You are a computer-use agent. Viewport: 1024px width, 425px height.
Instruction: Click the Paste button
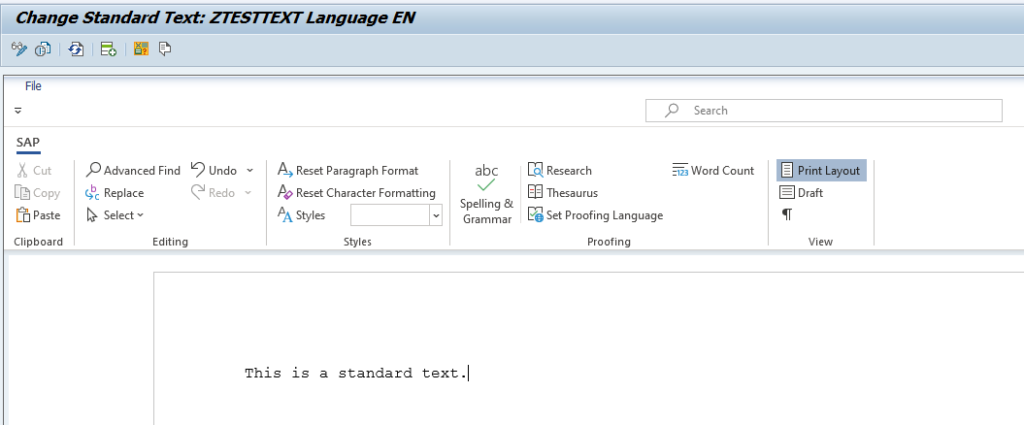coord(38,215)
